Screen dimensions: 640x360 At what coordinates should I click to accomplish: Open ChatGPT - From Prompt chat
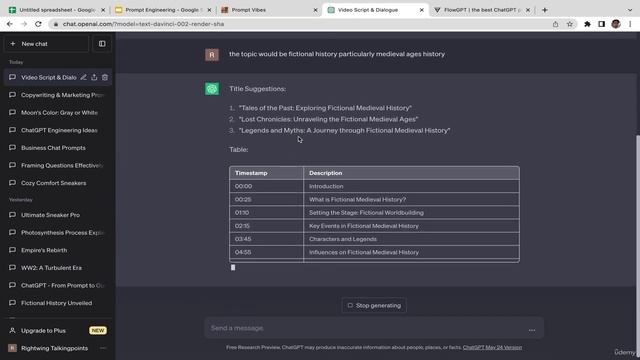tap(58, 285)
